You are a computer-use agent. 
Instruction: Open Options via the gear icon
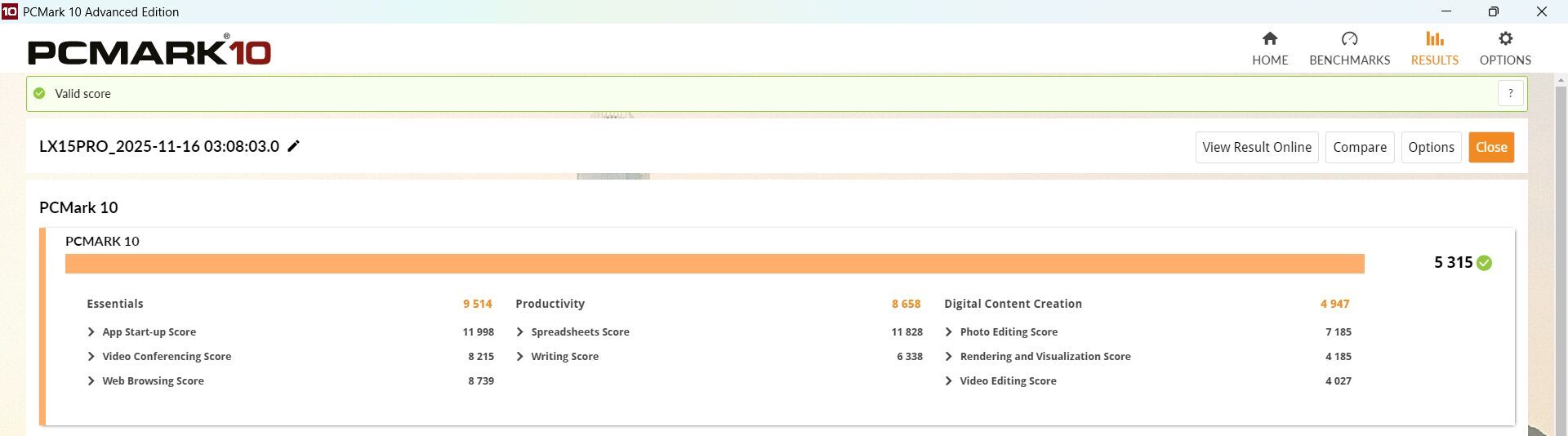1505,38
